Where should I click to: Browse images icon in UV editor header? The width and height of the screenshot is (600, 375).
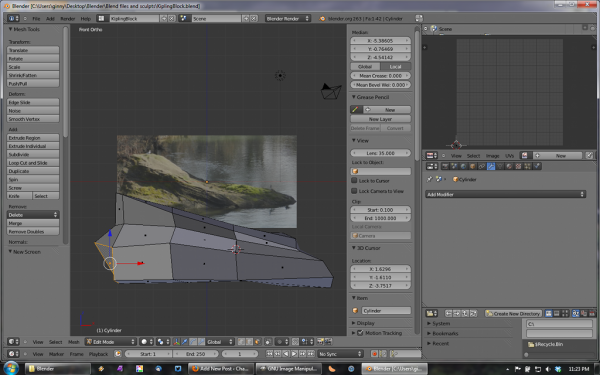pyautogui.click(x=525, y=155)
